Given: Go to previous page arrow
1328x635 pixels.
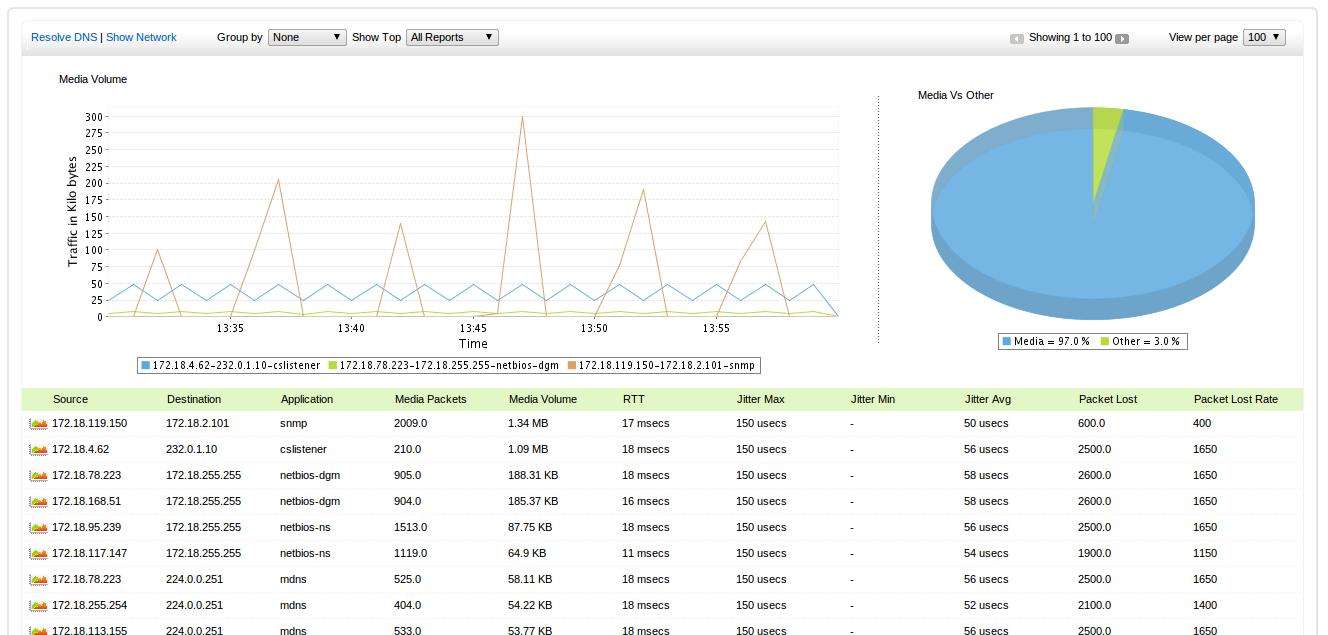Looking at the screenshot, I should [1017, 38].
